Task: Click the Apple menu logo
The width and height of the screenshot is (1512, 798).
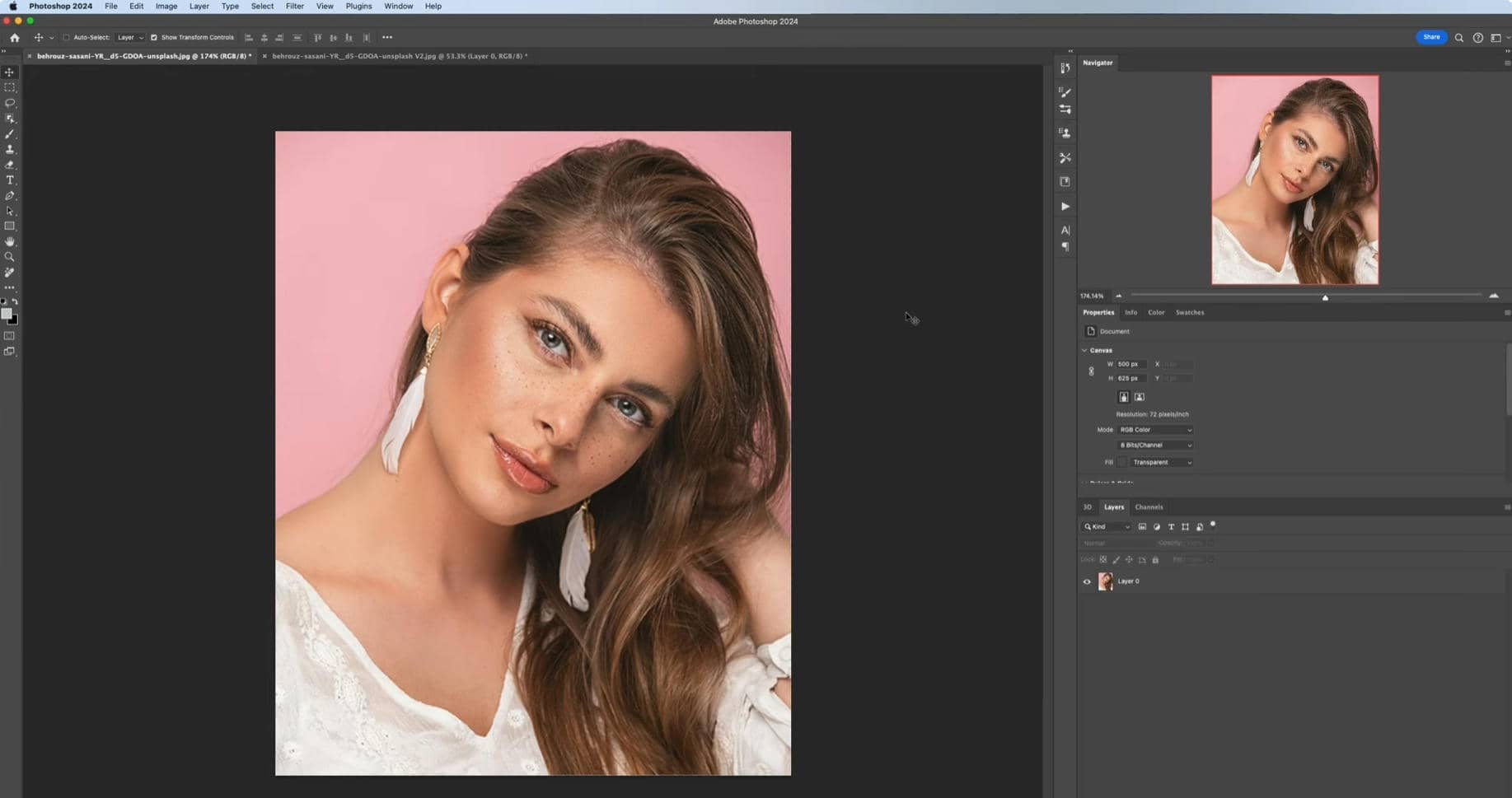Action: click(12, 6)
